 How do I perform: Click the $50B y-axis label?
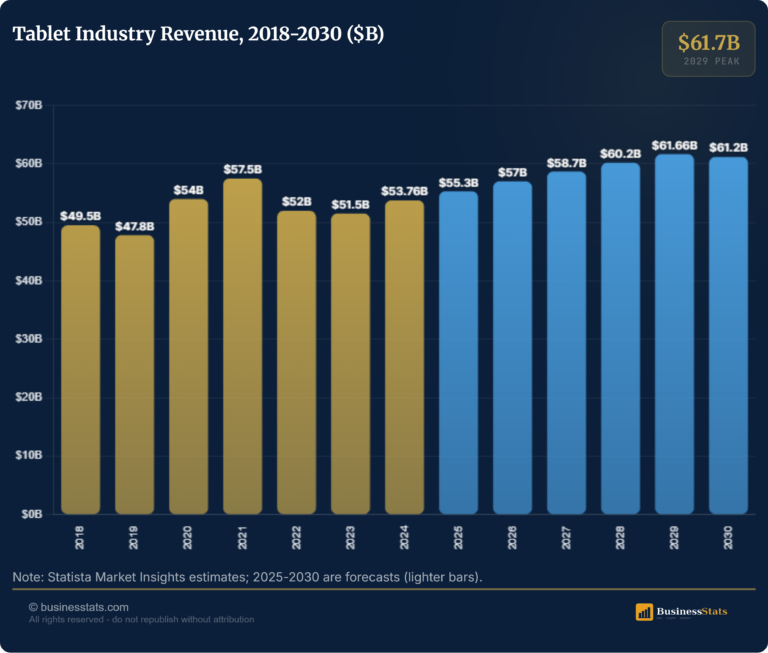pos(28,222)
